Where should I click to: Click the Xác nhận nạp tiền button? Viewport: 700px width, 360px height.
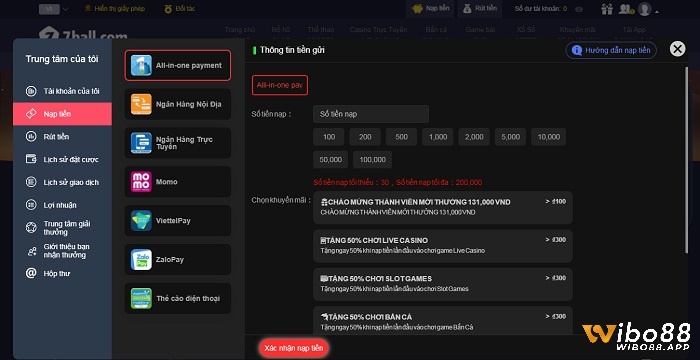click(293, 348)
